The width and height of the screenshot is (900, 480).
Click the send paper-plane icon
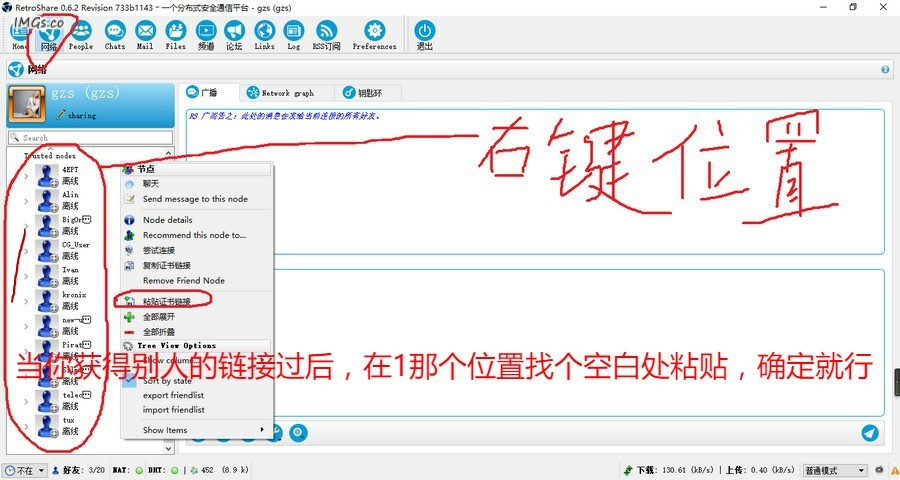tap(870, 433)
